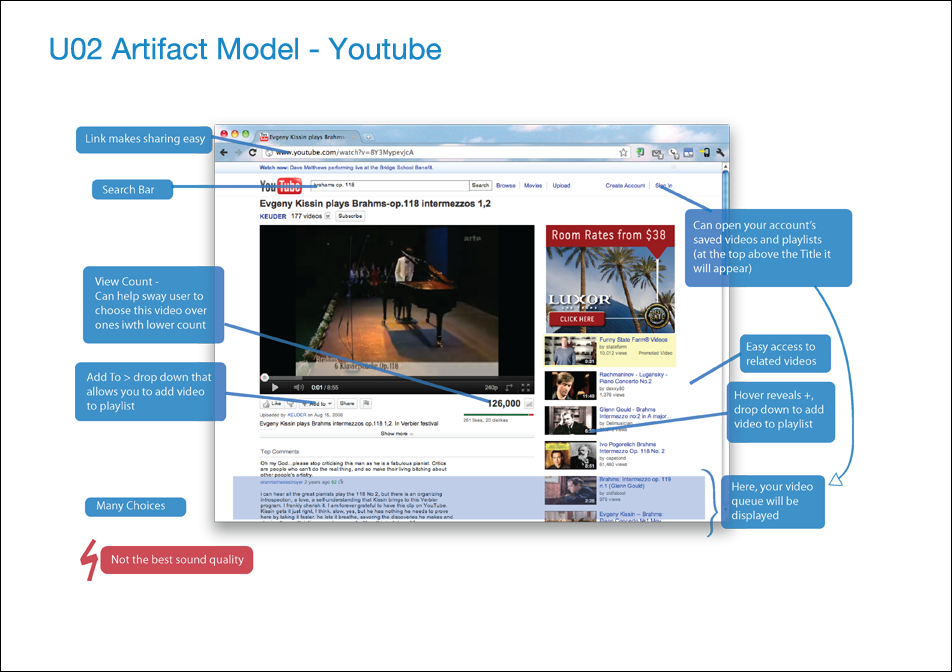Click the Share button
Viewport: 952px width, 672px height.
tap(347, 403)
